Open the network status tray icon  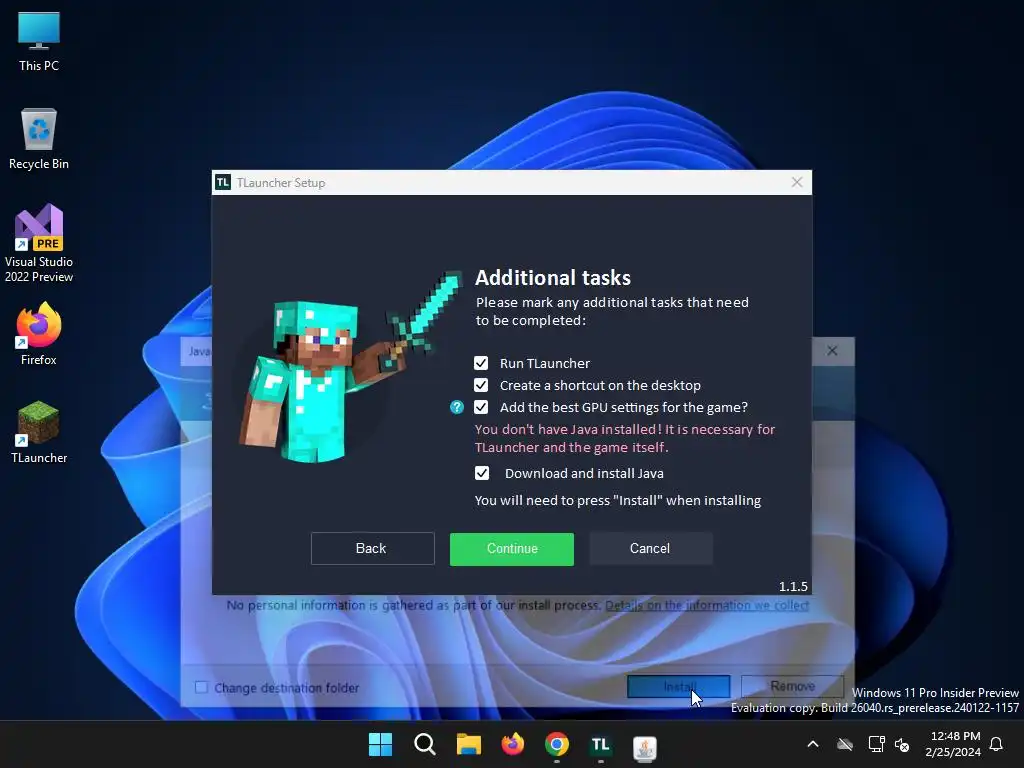pos(876,744)
